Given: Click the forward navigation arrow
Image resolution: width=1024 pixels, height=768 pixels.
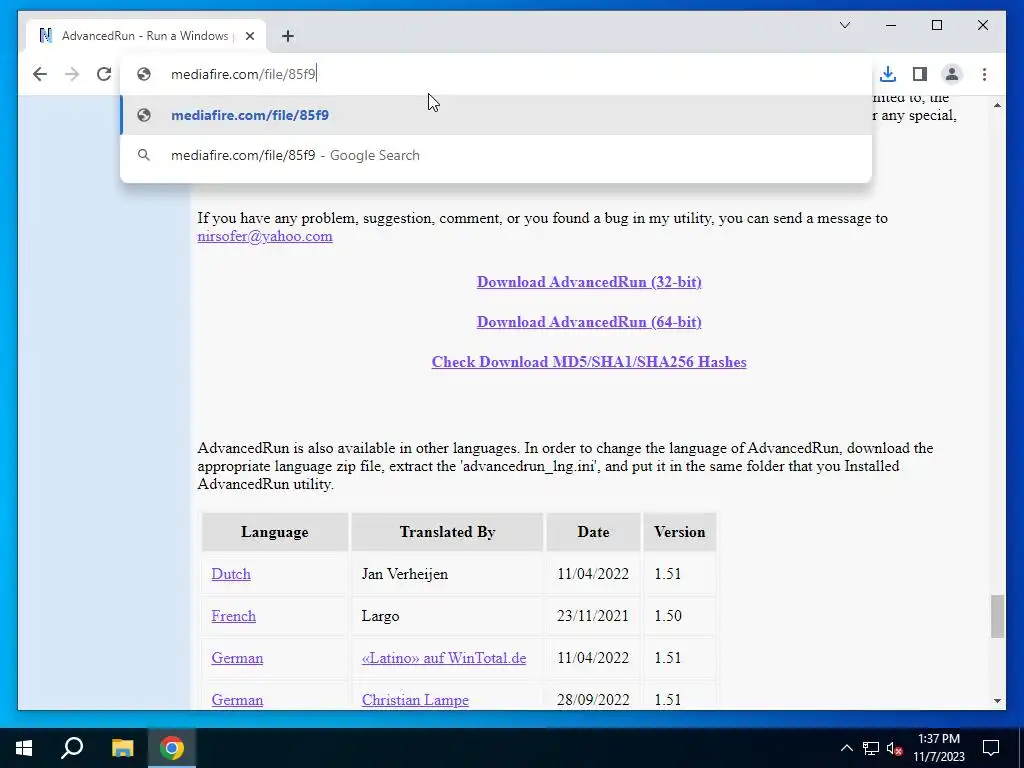Looking at the screenshot, I should tap(72, 74).
